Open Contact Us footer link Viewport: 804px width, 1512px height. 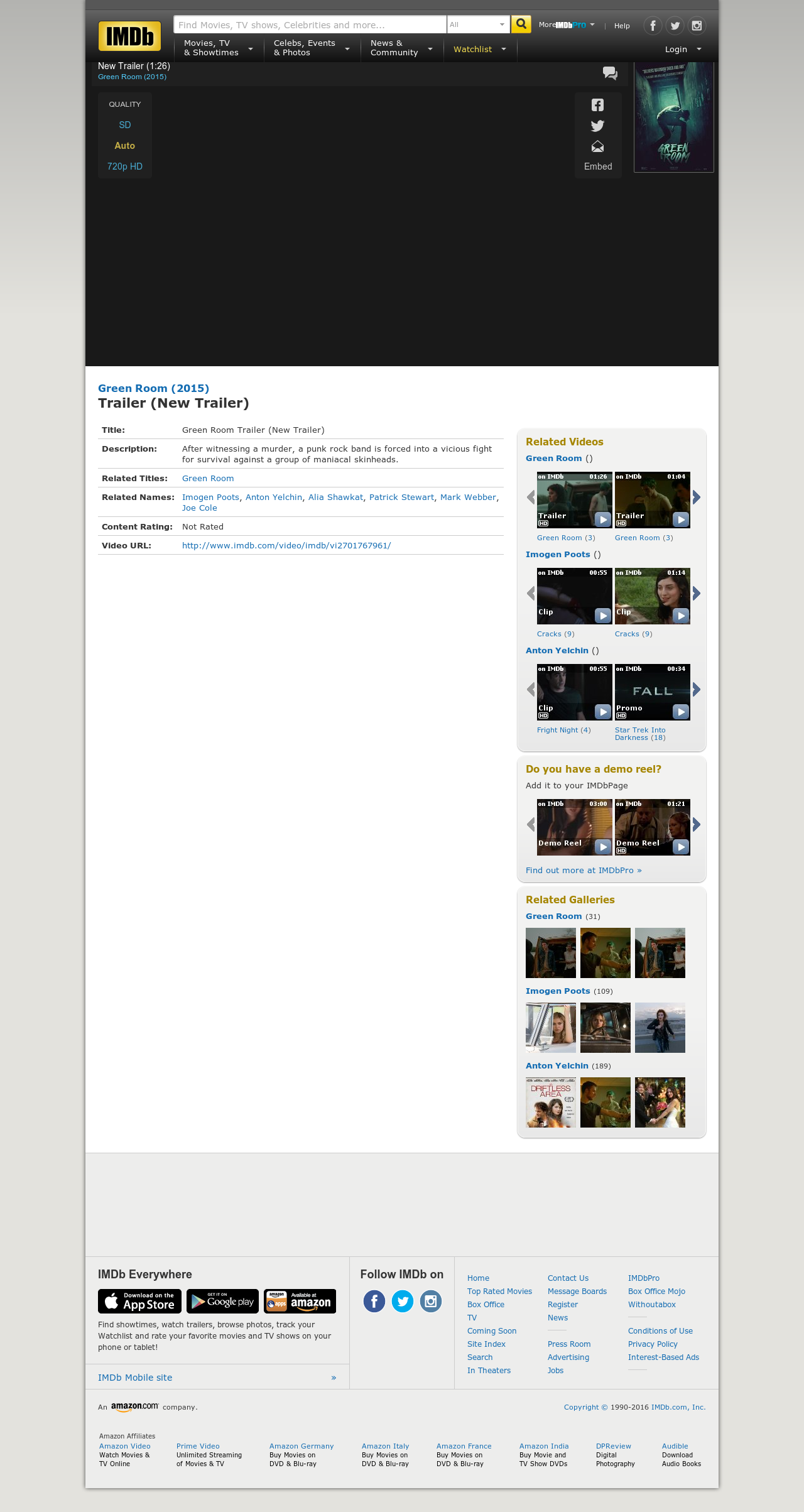(x=568, y=1278)
